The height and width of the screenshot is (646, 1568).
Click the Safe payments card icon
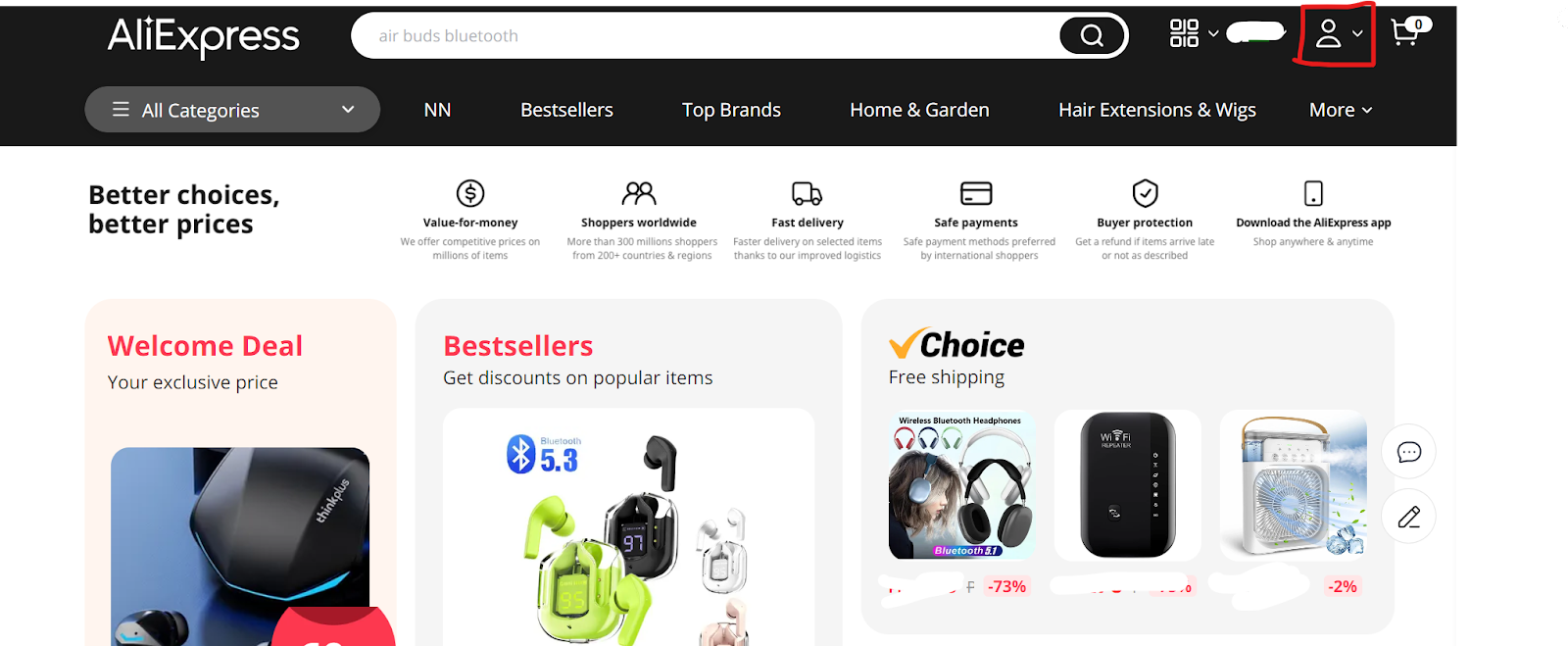coord(976,193)
